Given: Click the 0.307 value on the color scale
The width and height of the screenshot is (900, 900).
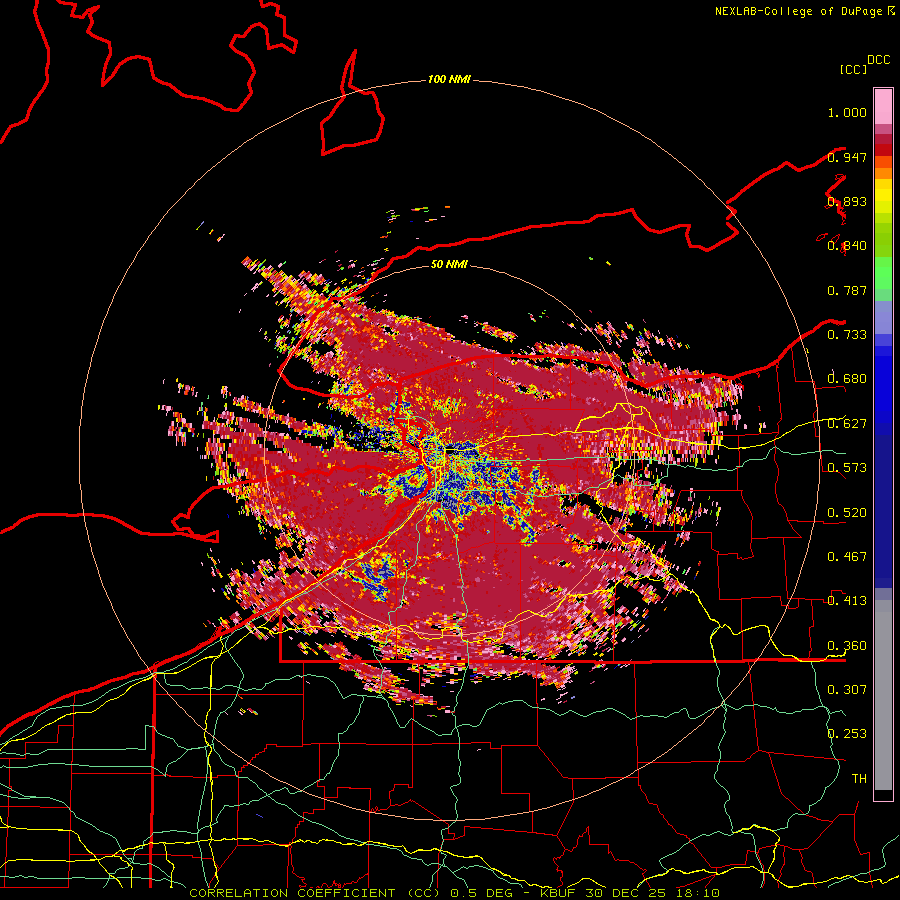Looking at the screenshot, I should tap(847, 689).
